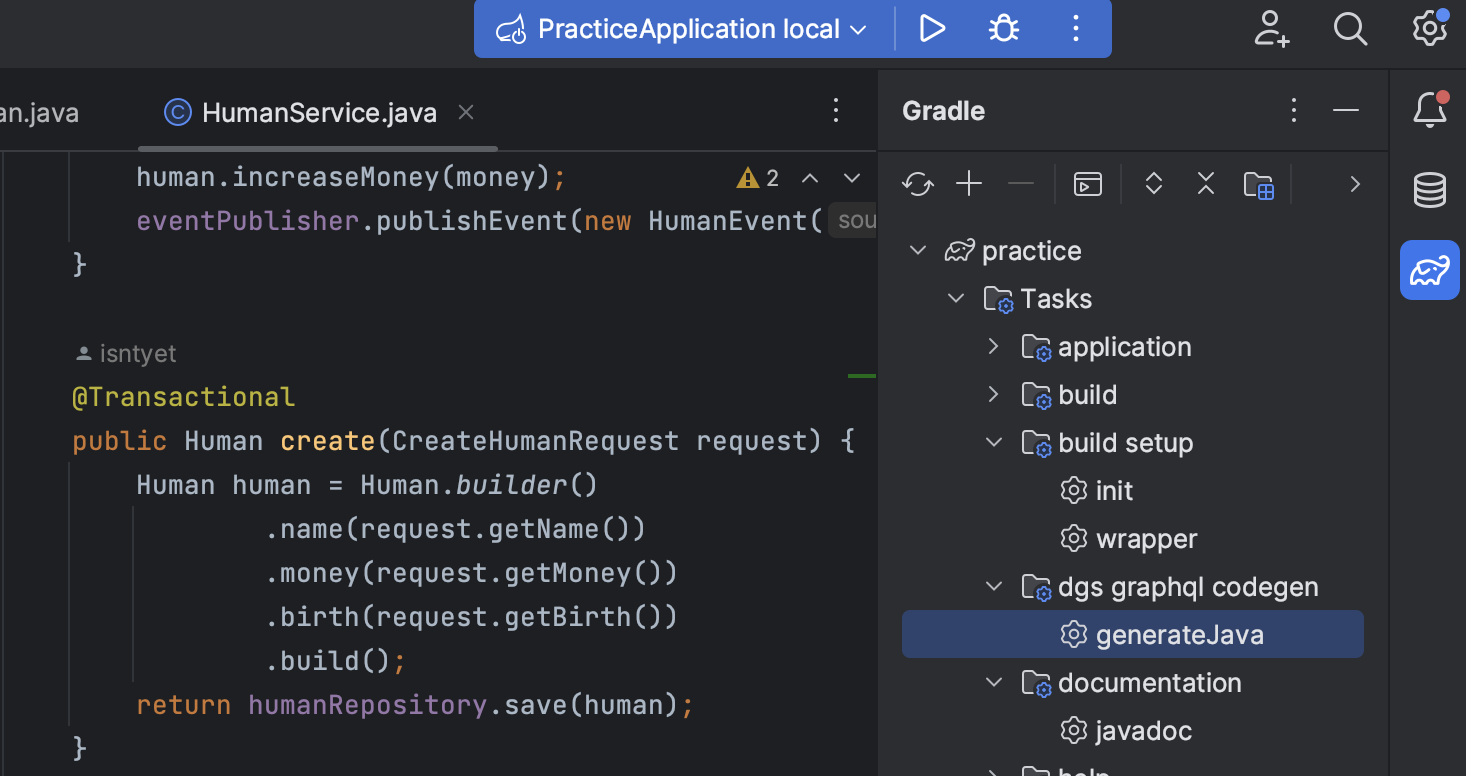Image resolution: width=1466 pixels, height=776 pixels.
Task: Click the Gradle elephant sidebar icon
Action: (x=1429, y=270)
